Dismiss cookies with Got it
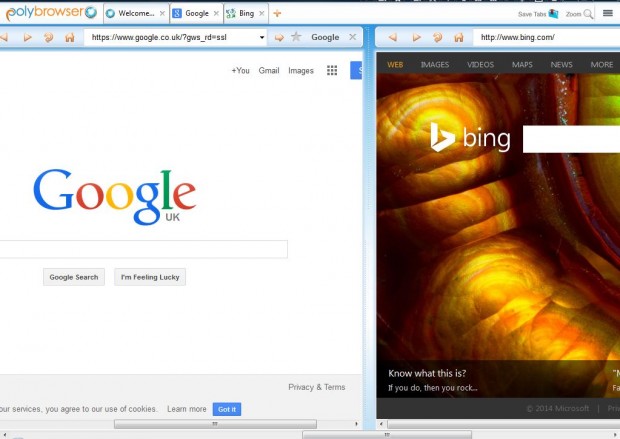The image size is (620, 439). click(x=227, y=409)
